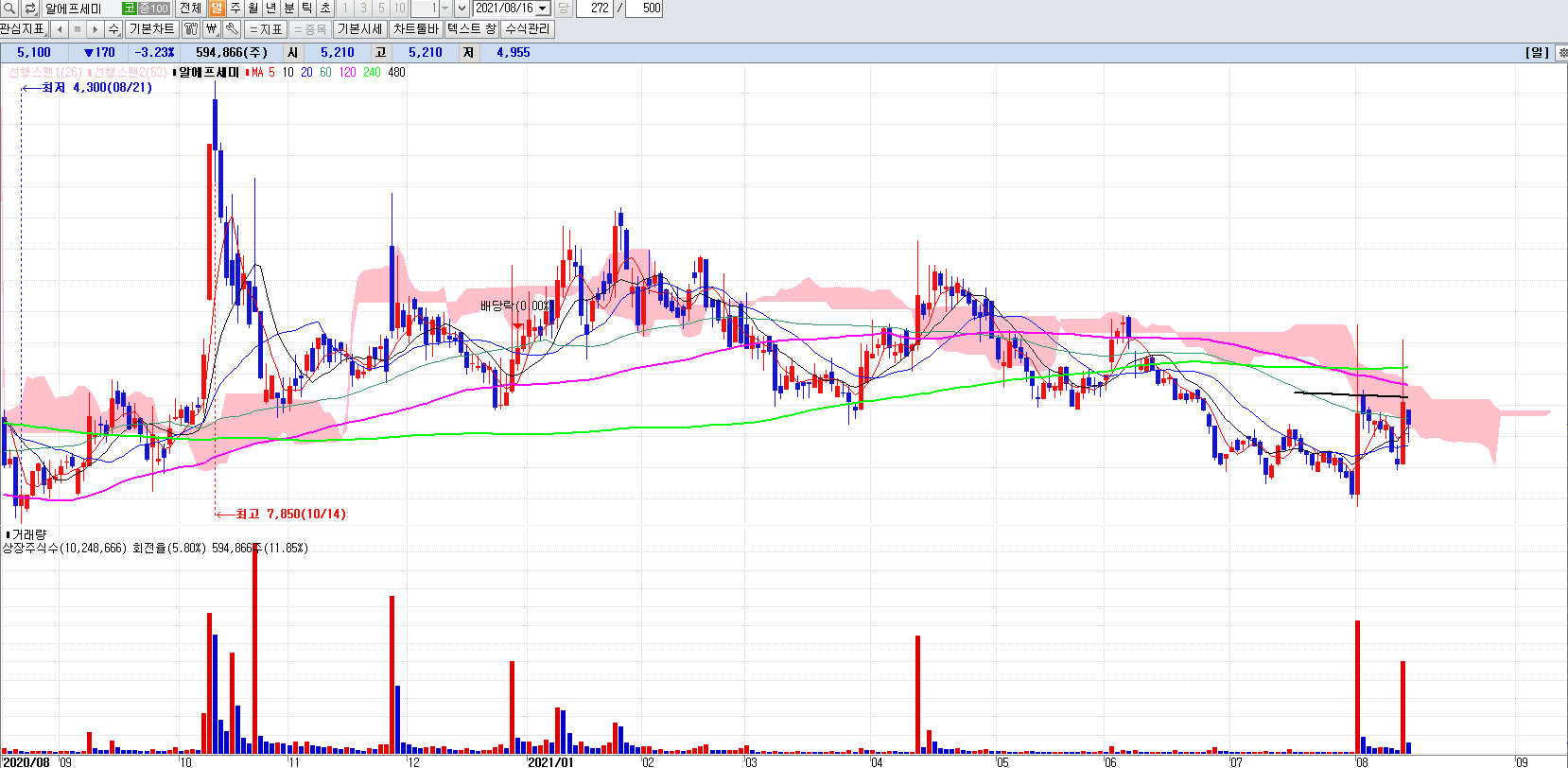
Task: Open the gear settings icon at right edge
Action: pos(1560,53)
